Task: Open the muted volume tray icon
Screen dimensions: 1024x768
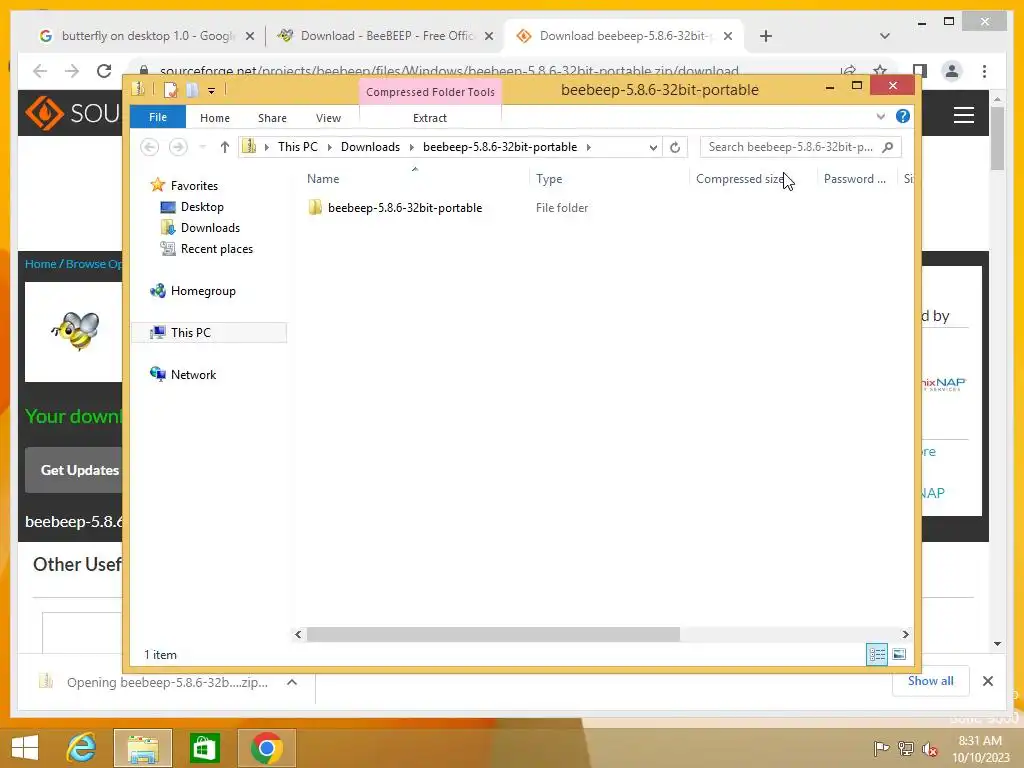Action: (930, 749)
